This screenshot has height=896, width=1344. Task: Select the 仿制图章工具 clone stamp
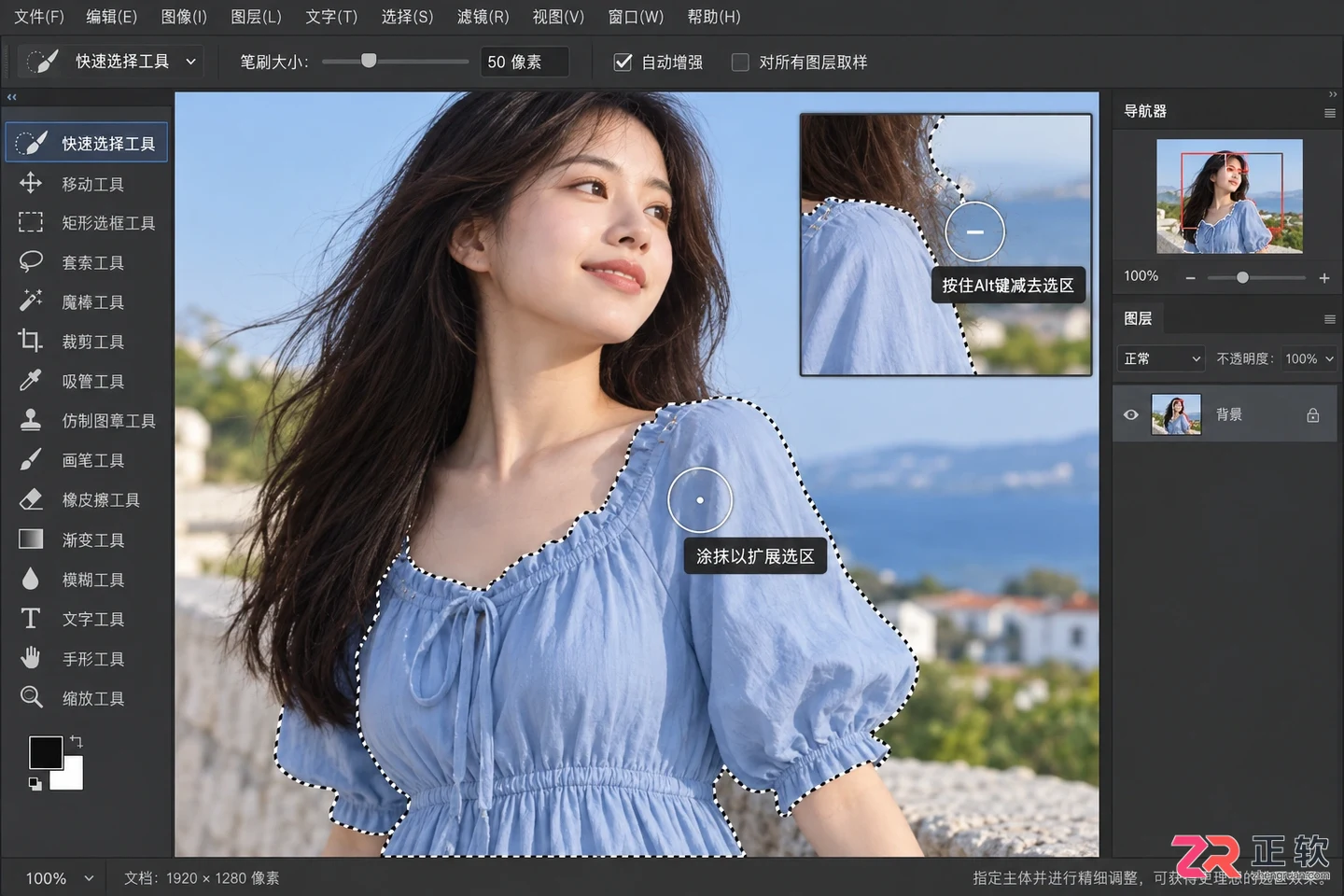(x=87, y=421)
